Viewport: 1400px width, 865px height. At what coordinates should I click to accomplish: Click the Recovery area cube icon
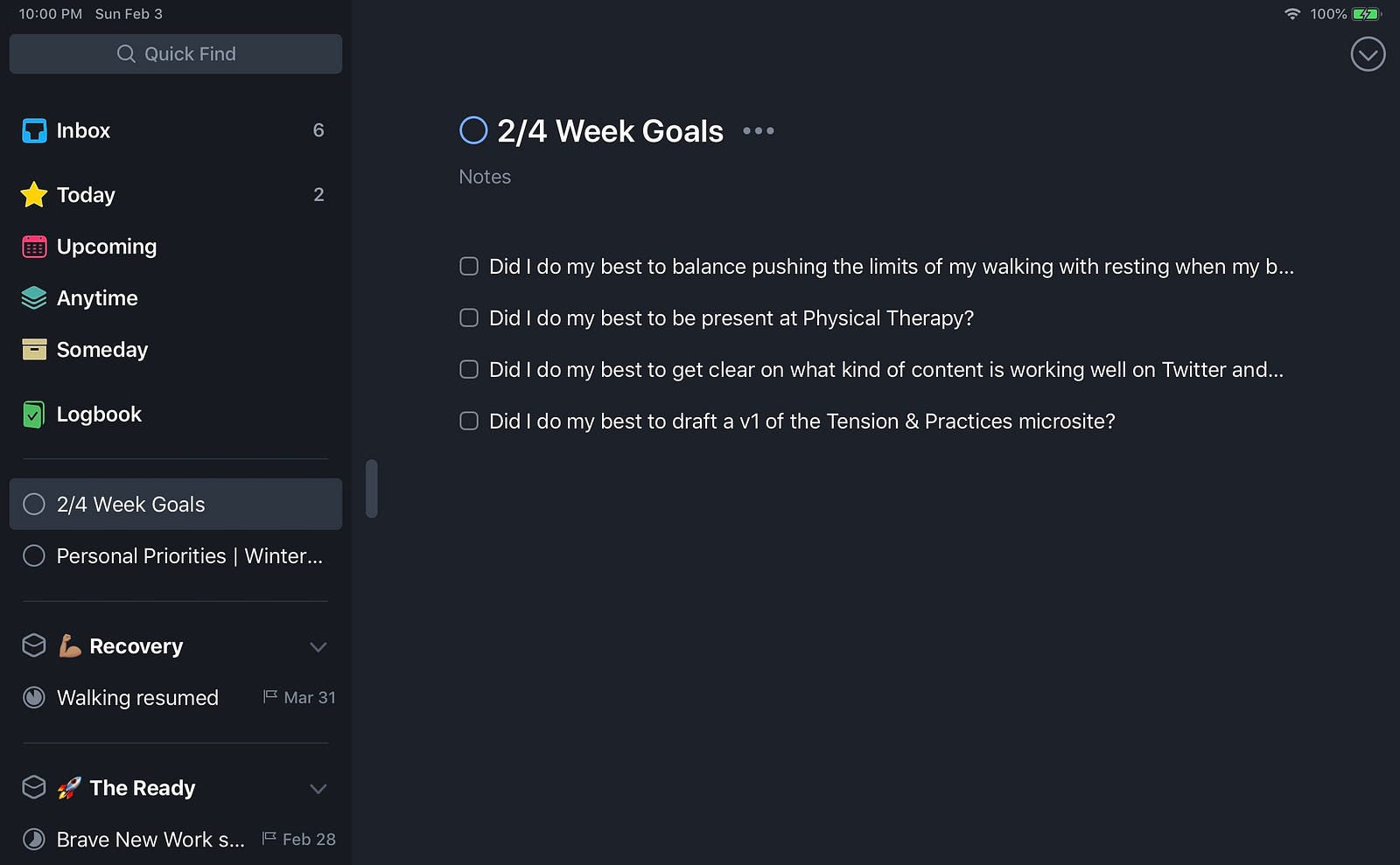34,645
